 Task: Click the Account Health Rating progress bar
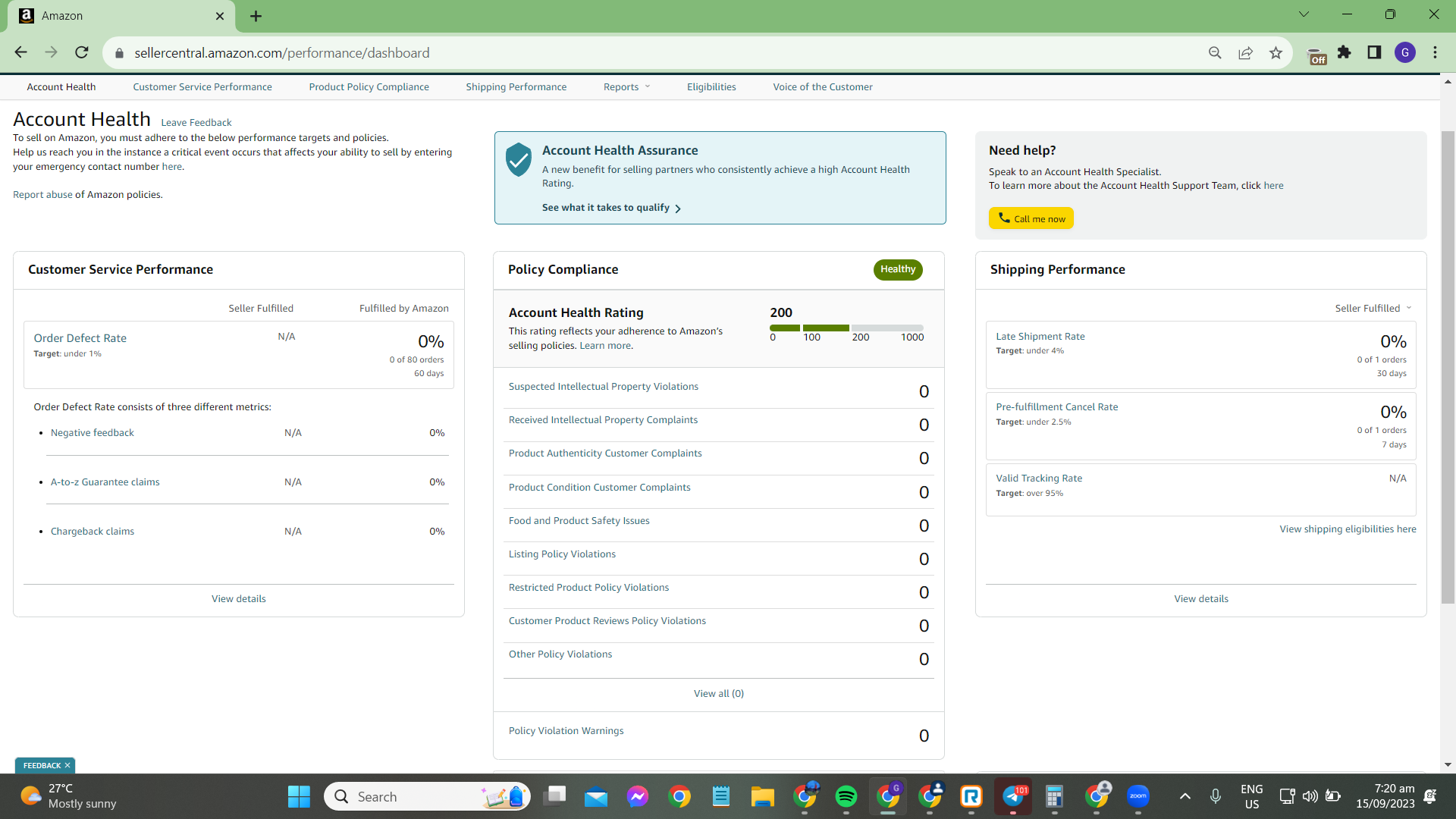coord(846,328)
